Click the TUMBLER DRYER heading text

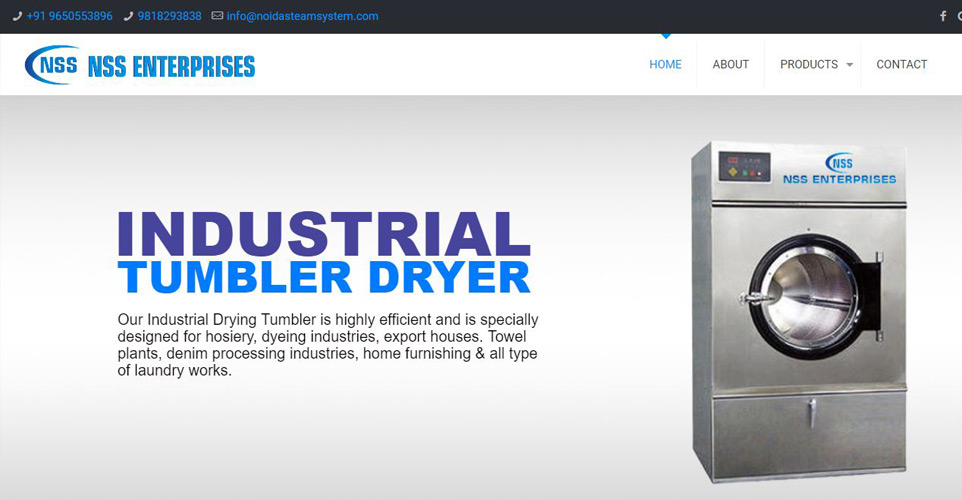[324, 277]
